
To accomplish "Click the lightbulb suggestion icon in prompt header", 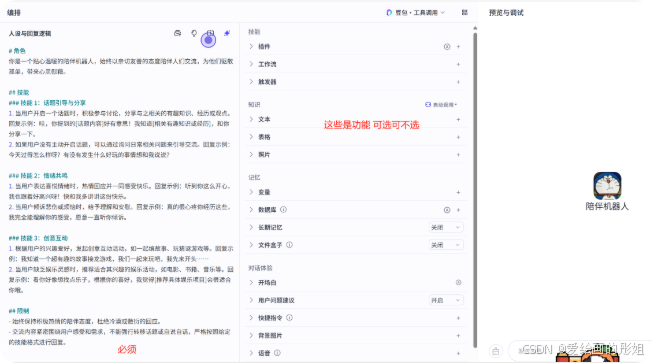I will click(194, 33).
